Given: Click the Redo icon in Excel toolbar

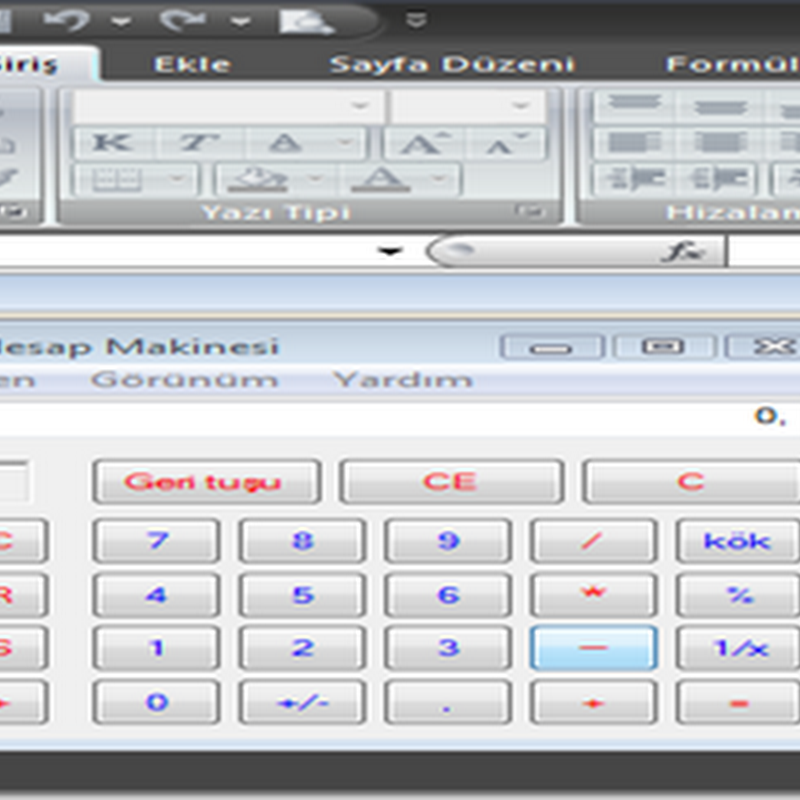Looking at the screenshot, I should coord(183,20).
